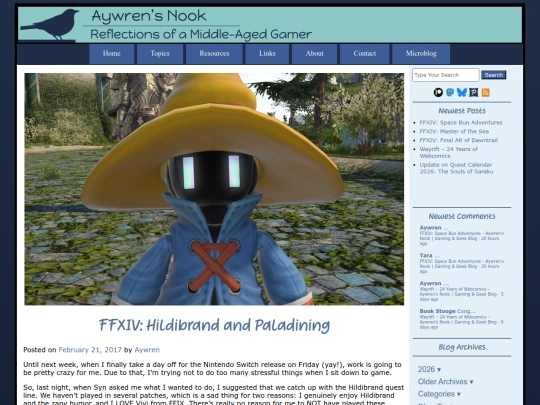The width and height of the screenshot is (540, 405).
Task: Click the February 21, 2017 date link
Action: click(90, 350)
